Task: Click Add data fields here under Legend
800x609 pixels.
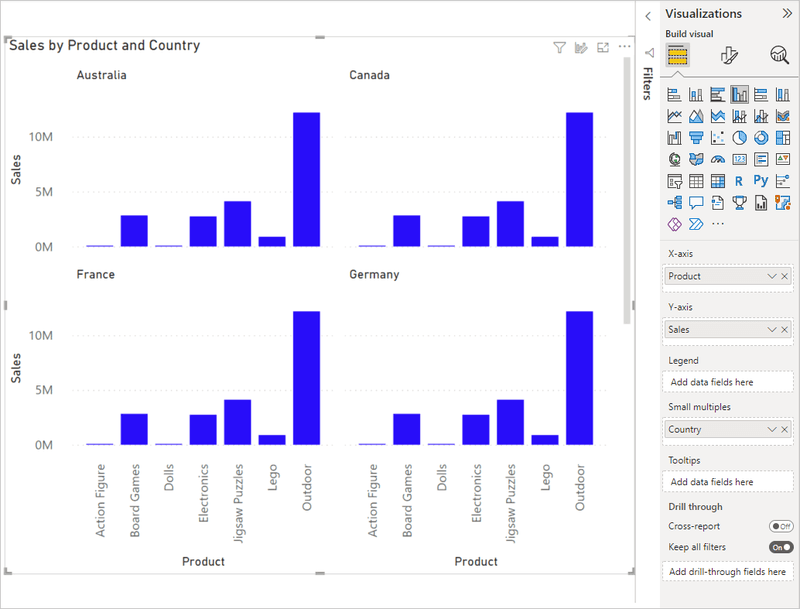Action: 727,381
